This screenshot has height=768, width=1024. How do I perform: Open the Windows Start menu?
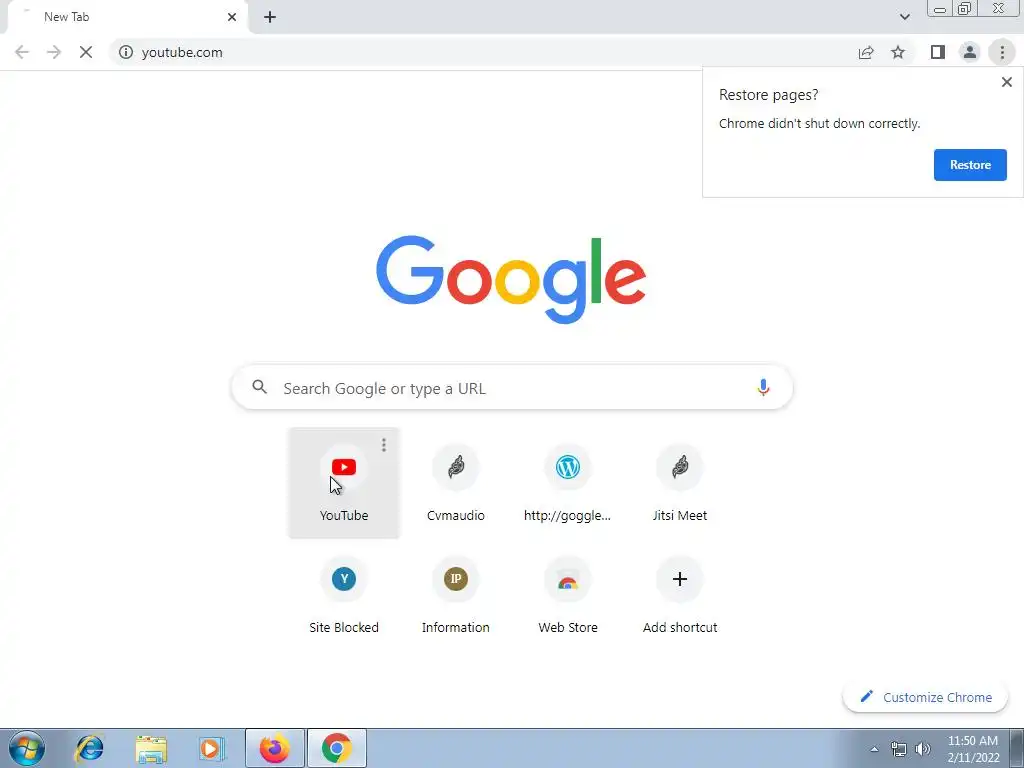pyautogui.click(x=27, y=748)
